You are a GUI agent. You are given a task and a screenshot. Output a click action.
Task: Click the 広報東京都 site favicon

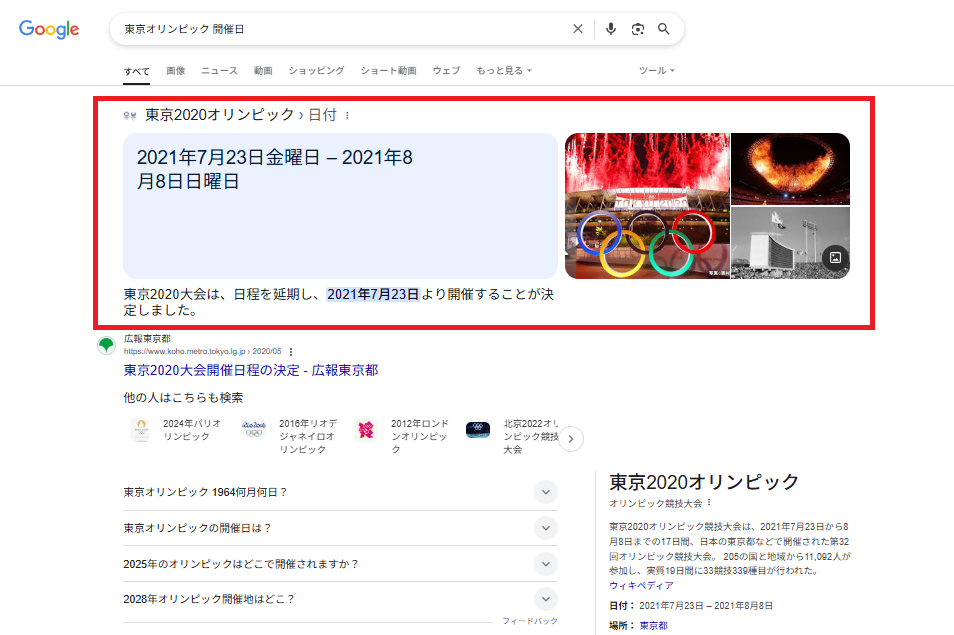tap(106, 345)
